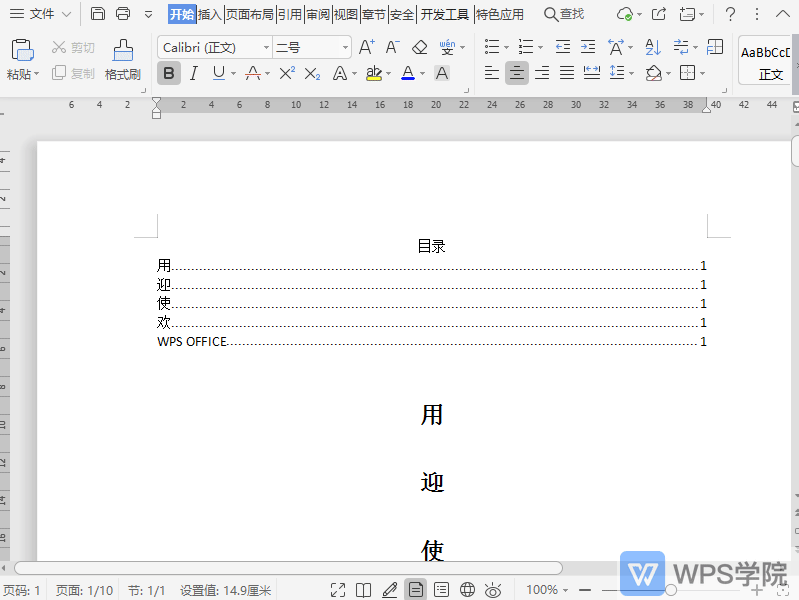Screen dimensions: 799x600
Task: Switch to reading layout view
Action: [363, 590]
